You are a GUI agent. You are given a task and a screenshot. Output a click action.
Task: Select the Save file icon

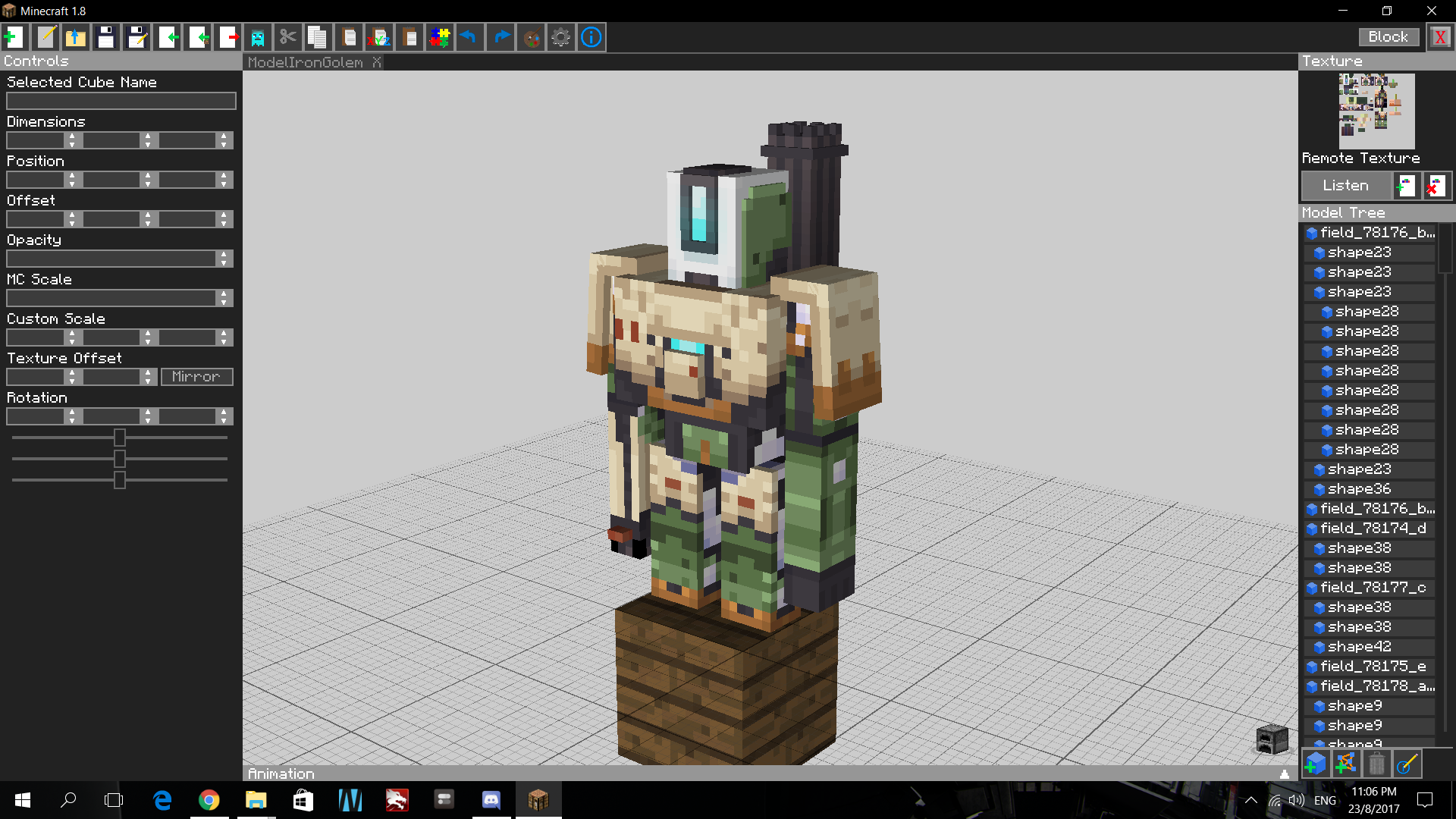(106, 37)
